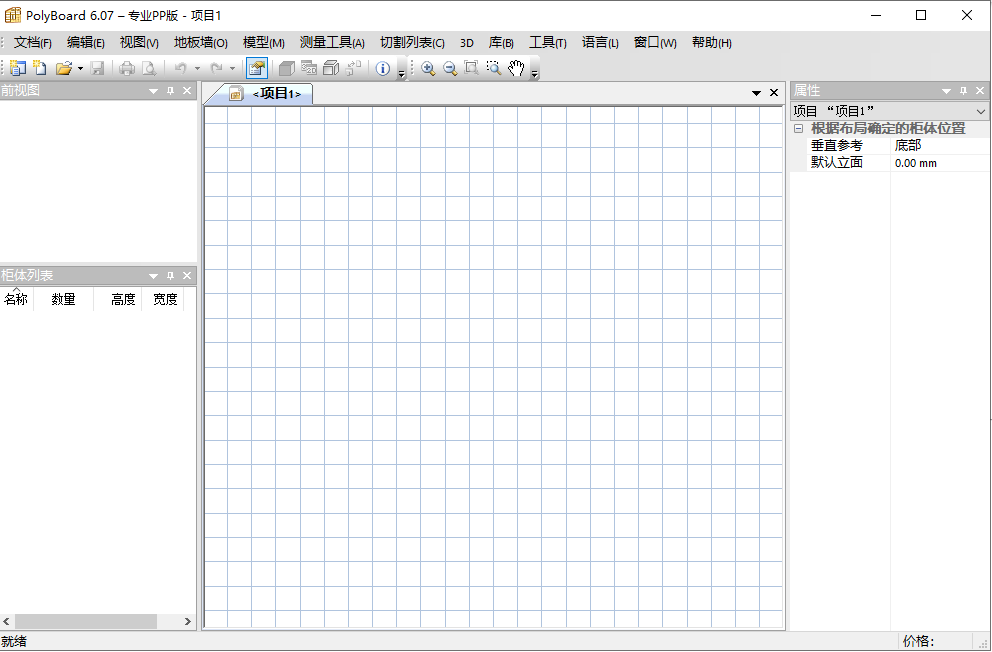Image resolution: width=992 pixels, height=652 pixels.
Task: Click the open folder icon
Action: pos(63,68)
